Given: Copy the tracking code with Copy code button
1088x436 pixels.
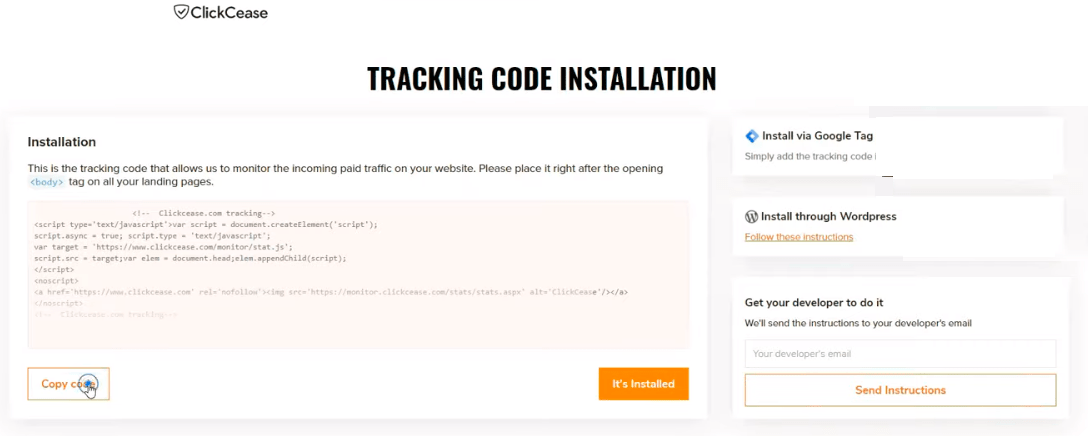Looking at the screenshot, I should pos(69,384).
